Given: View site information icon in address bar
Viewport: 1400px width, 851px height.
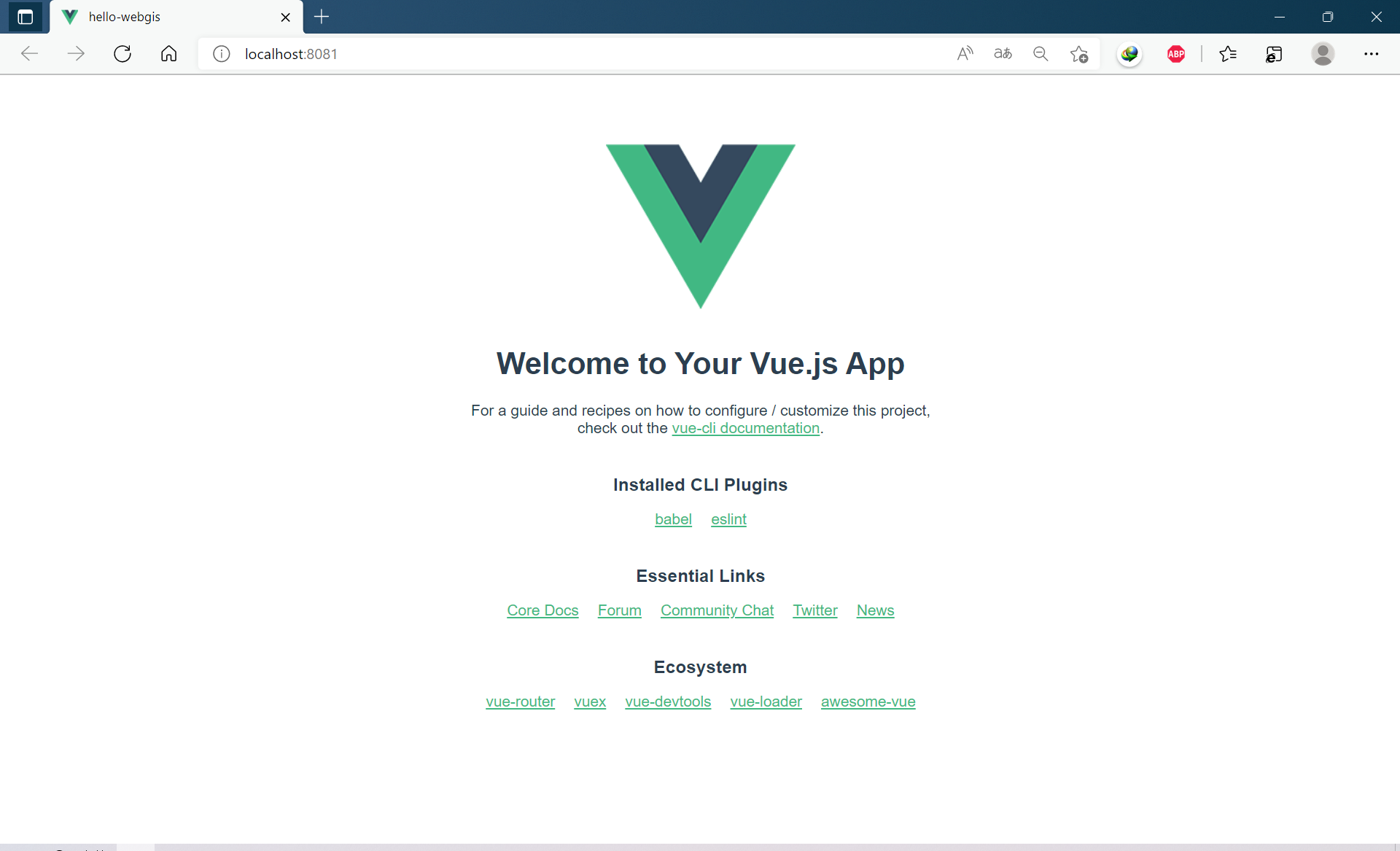Looking at the screenshot, I should 222,54.
